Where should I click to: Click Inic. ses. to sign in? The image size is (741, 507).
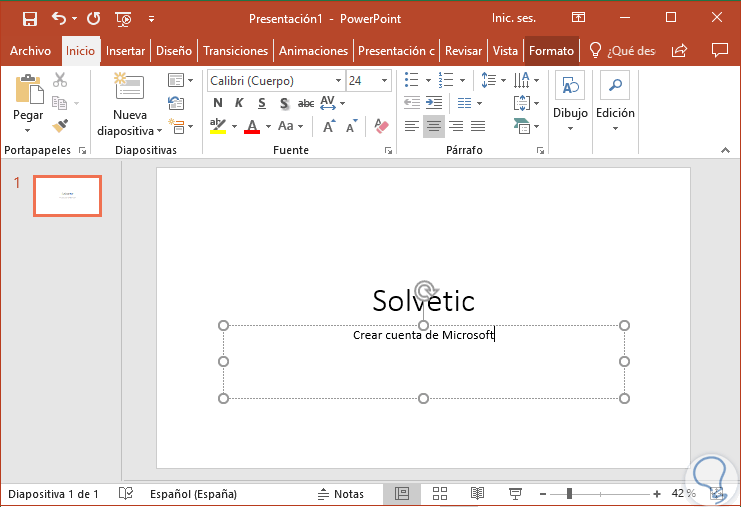pyautogui.click(x=514, y=18)
